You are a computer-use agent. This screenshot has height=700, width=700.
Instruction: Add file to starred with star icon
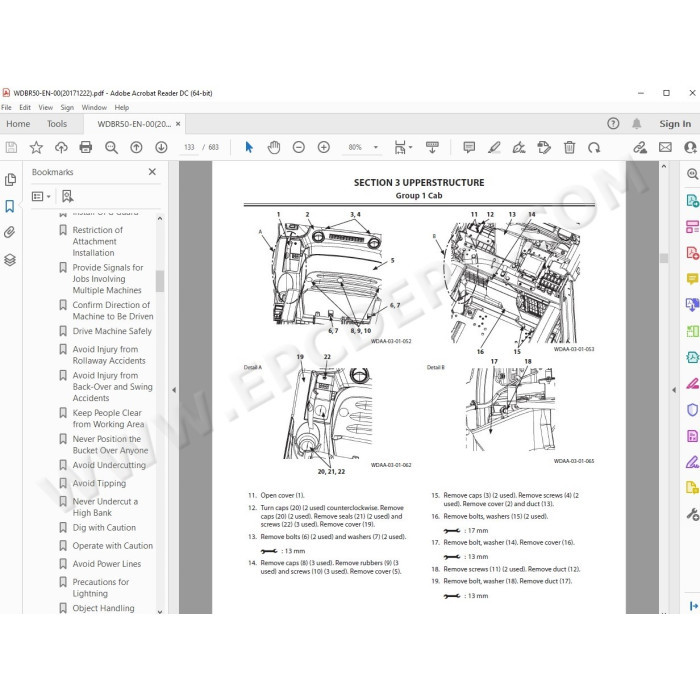click(36, 147)
